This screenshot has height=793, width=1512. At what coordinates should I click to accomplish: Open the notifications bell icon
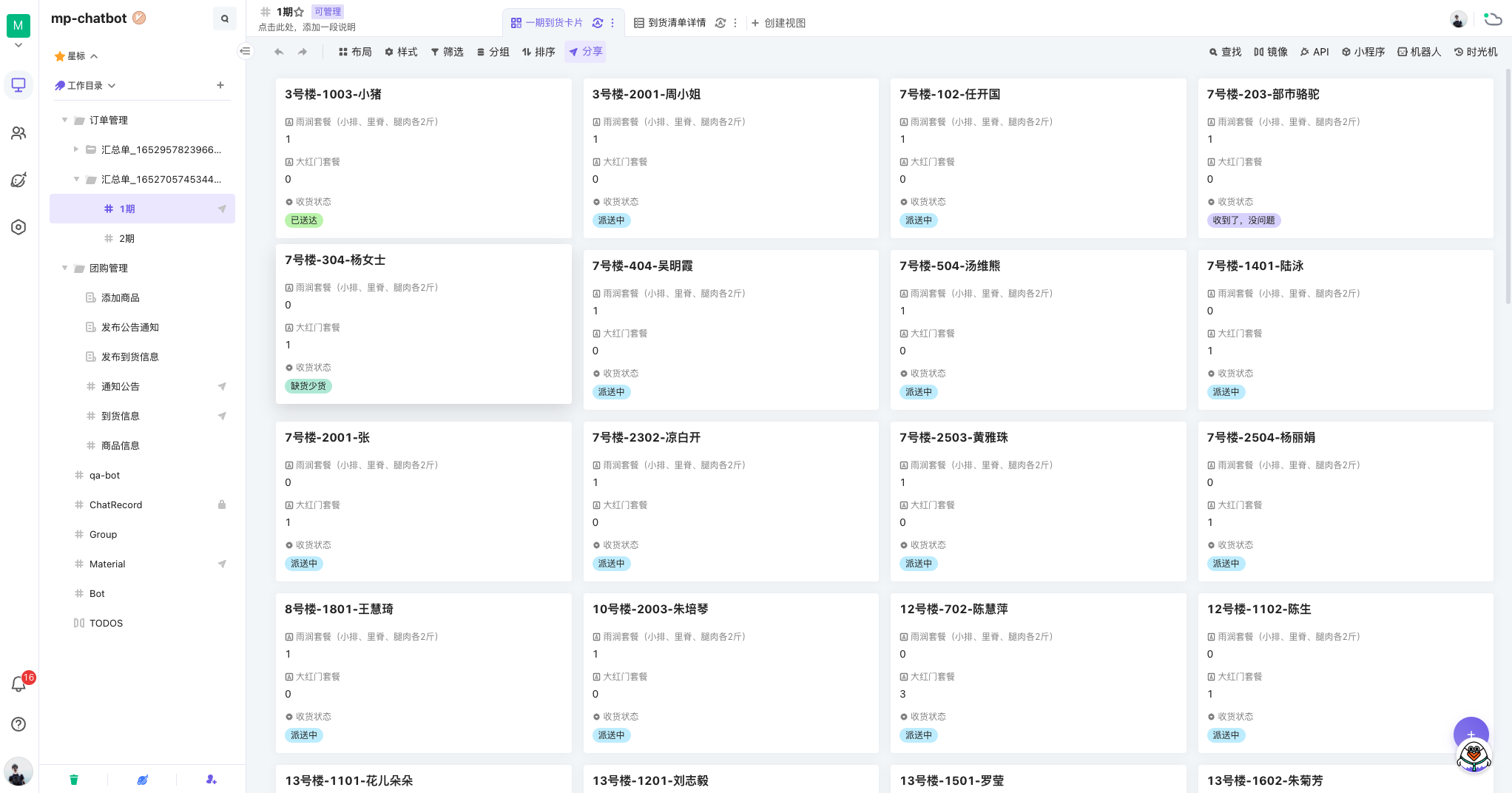[x=18, y=684]
